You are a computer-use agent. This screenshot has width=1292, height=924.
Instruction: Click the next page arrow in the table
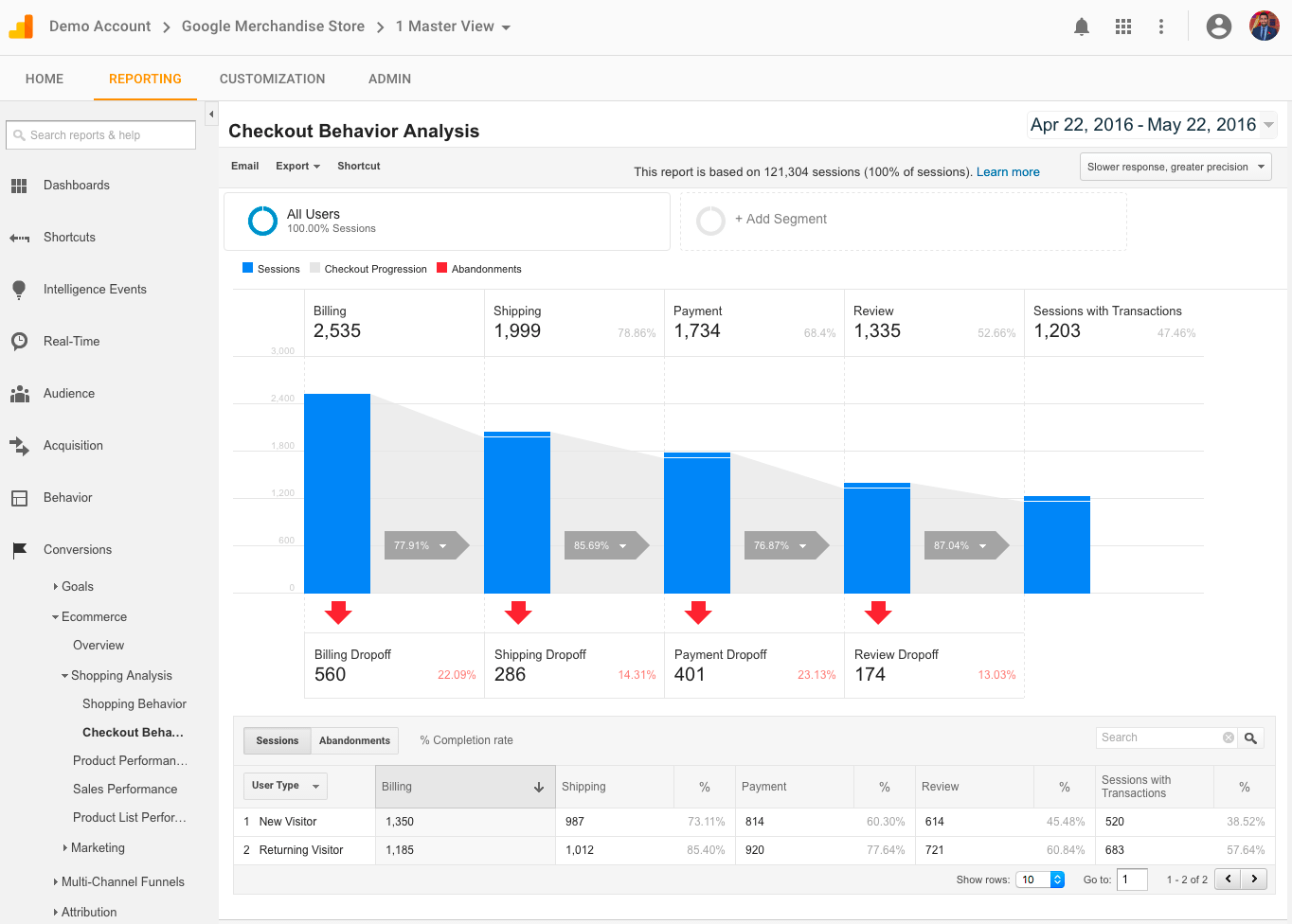click(1254, 879)
